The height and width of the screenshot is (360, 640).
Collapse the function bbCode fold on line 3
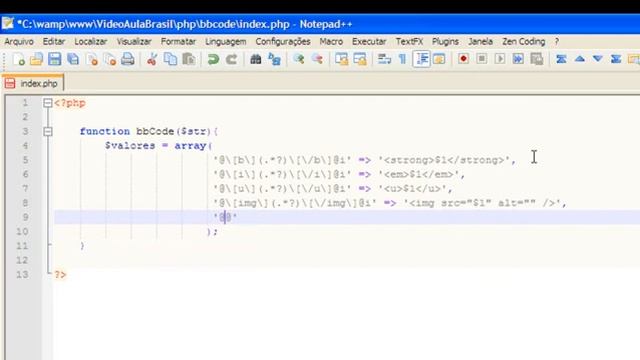click(48, 131)
